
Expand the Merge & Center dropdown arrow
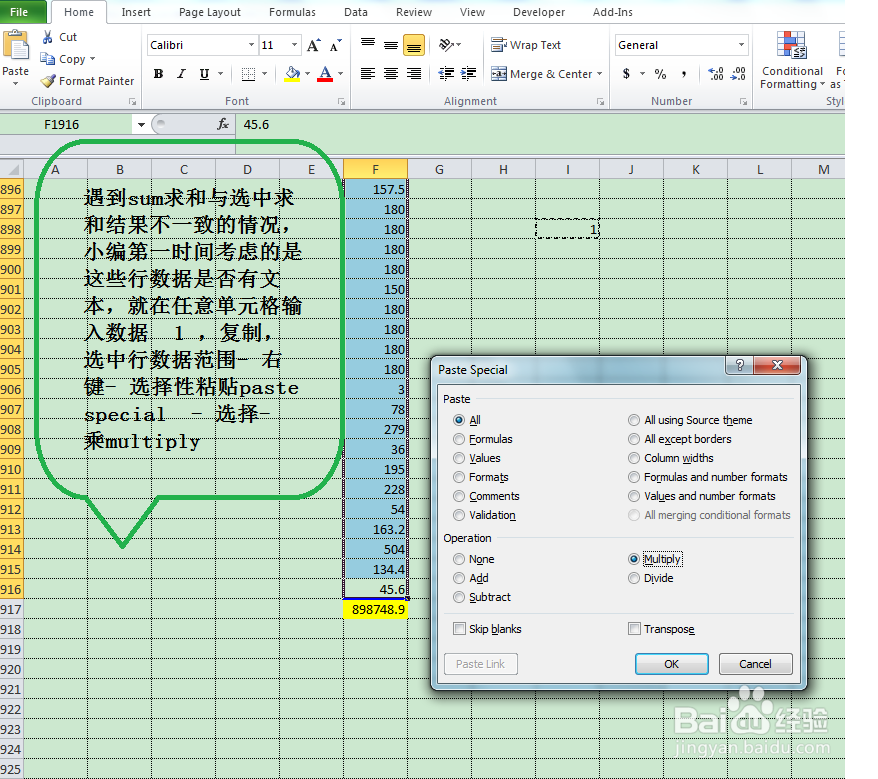[x=599, y=74]
